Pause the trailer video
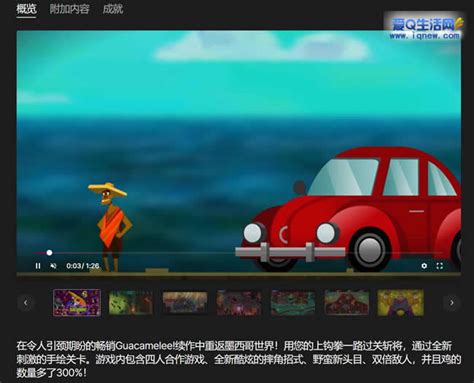The width and height of the screenshot is (474, 383). click(38, 266)
